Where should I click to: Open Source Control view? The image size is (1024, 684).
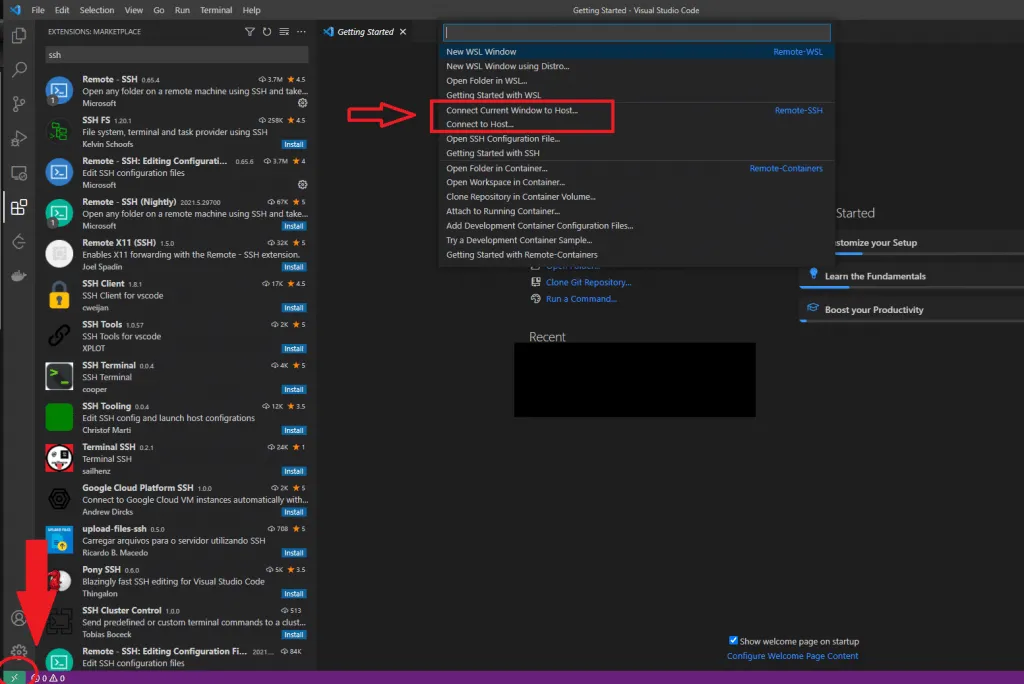(18, 104)
